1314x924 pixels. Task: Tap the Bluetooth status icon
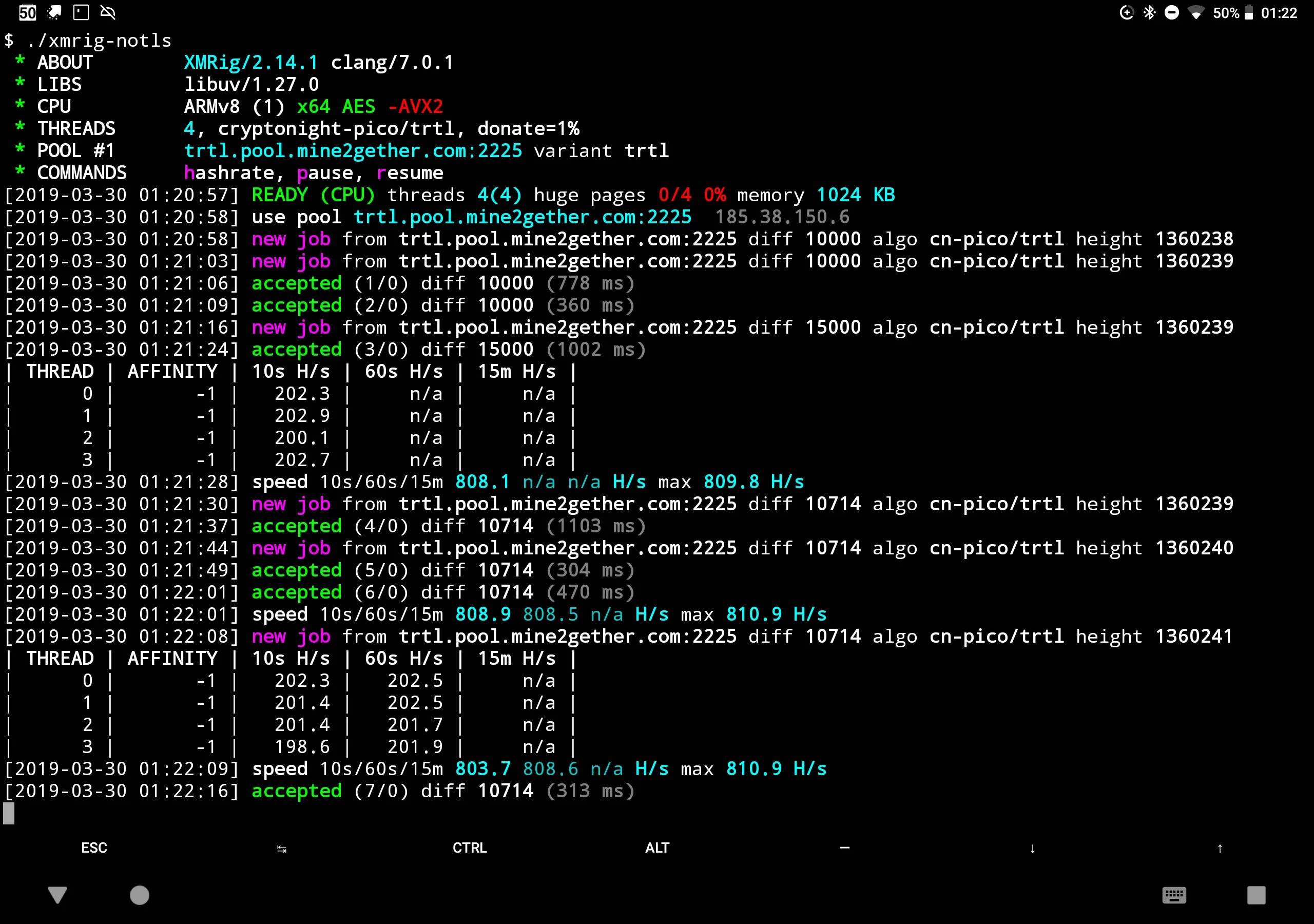1149,13
